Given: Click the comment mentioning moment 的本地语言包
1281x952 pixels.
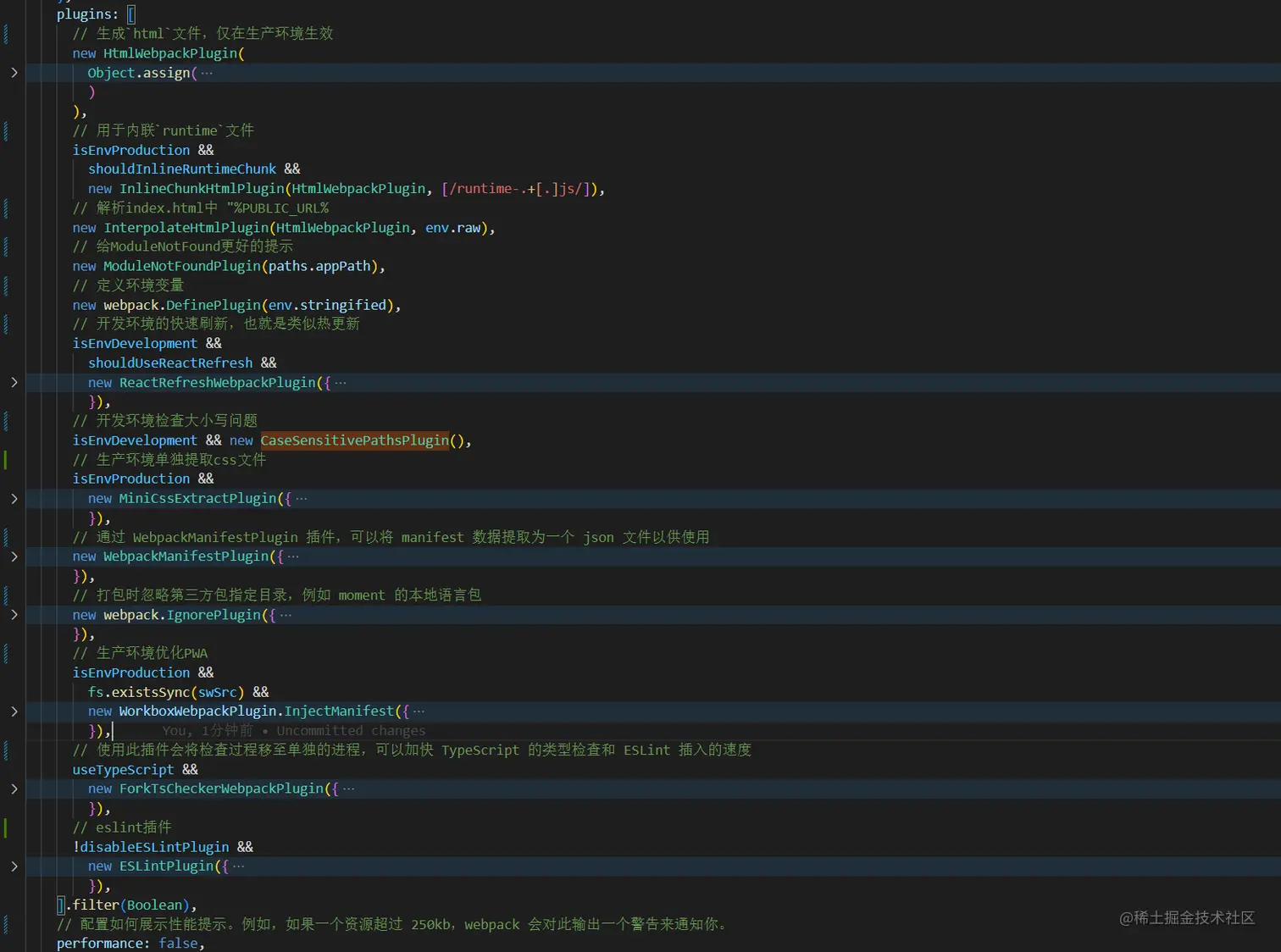Looking at the screenshot, I should [276, 595].
